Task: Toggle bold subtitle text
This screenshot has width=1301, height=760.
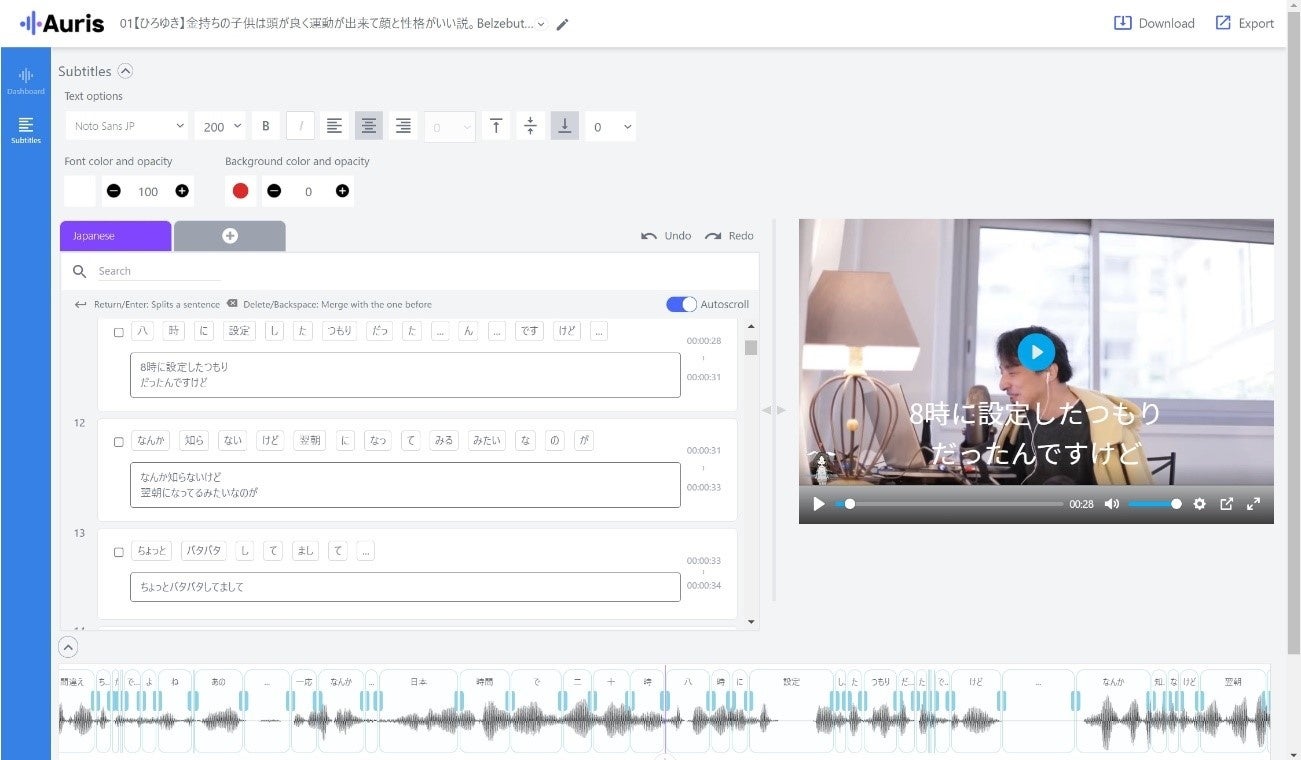Action: [266, 126]
